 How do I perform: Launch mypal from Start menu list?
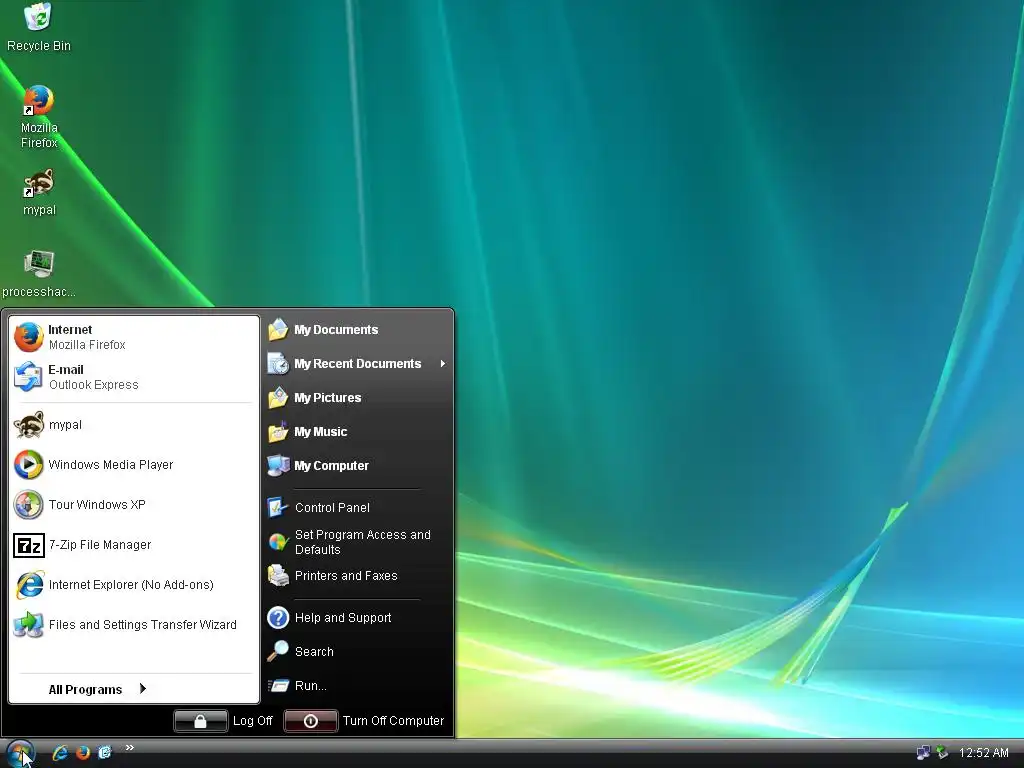coord(133,424)
